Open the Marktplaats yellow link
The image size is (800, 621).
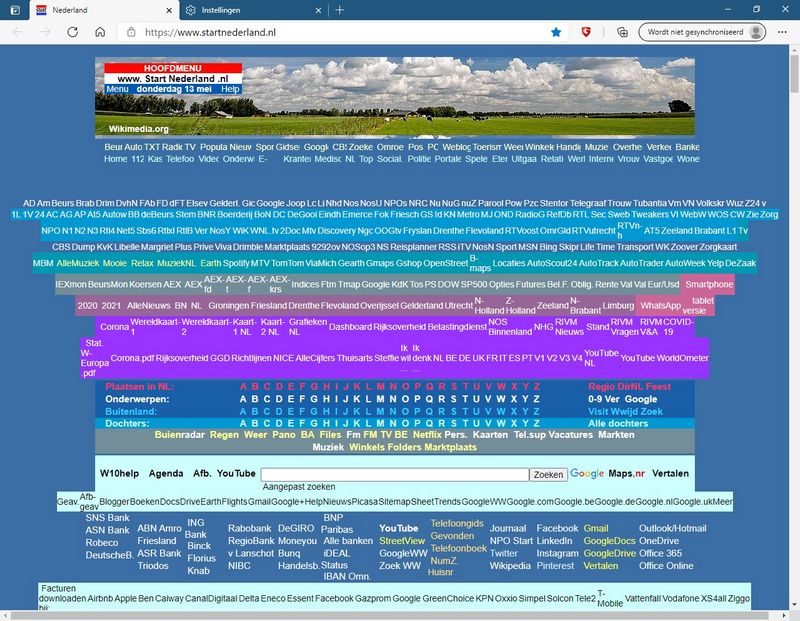451,448
